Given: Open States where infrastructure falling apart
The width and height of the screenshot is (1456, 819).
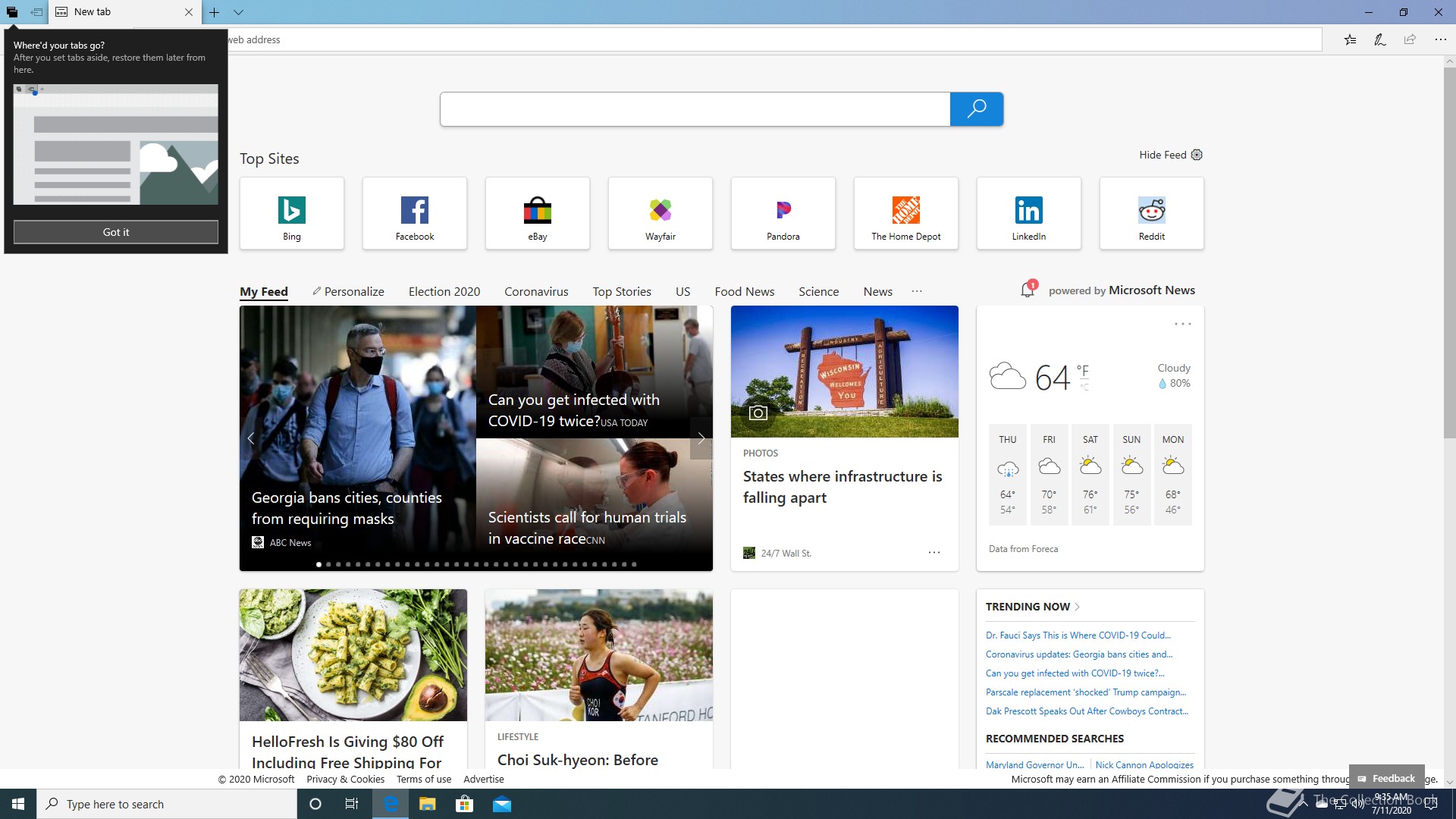Looking at the screenshot, I should pos(843,487).
